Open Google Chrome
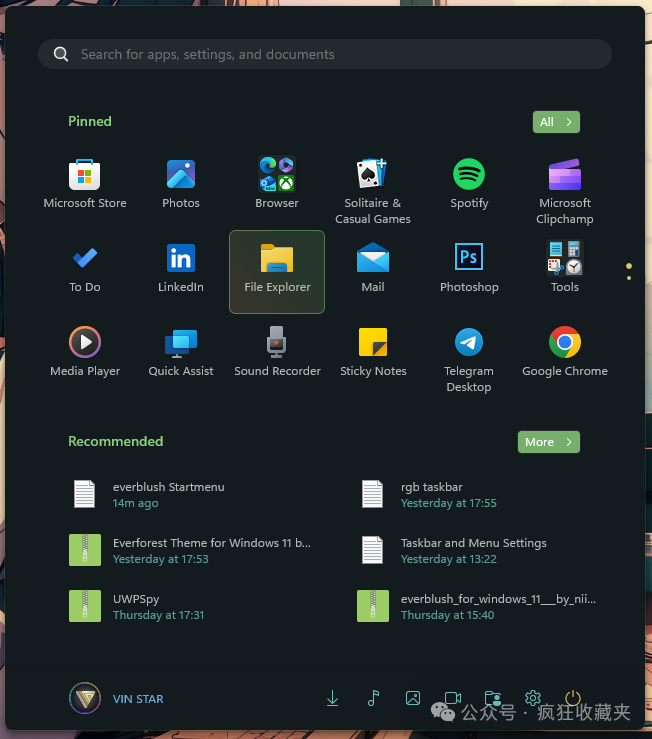The image size is (652, 739). pos(565,353)
